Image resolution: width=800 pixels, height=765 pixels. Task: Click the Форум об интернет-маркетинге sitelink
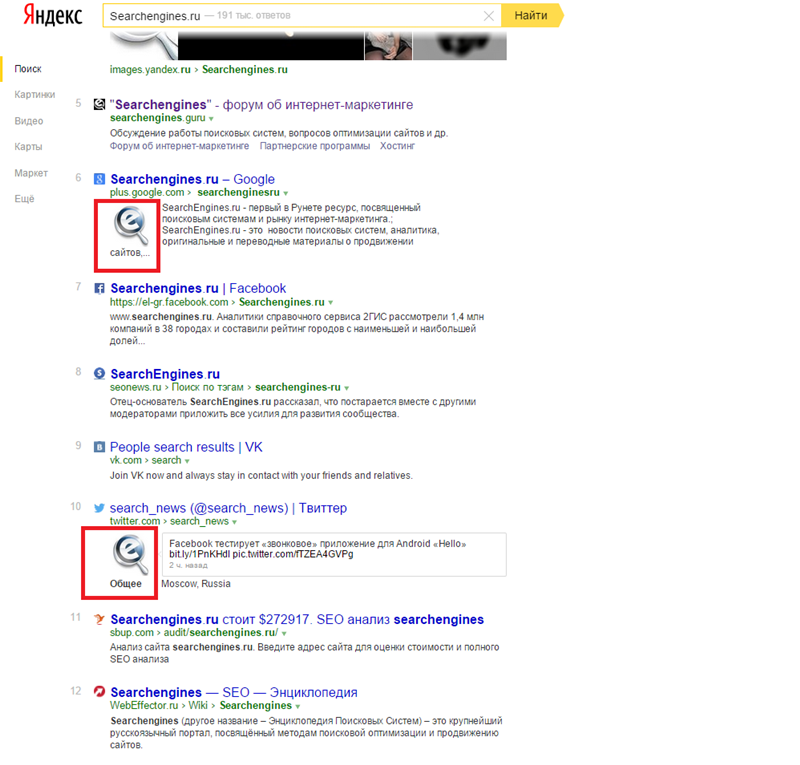[180, 146]
